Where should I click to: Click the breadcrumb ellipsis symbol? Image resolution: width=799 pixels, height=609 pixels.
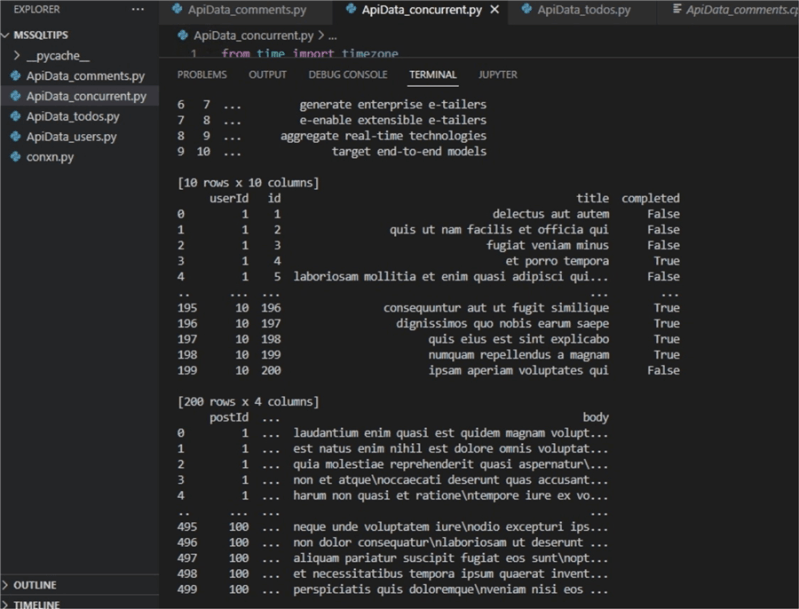pos(332,36)
